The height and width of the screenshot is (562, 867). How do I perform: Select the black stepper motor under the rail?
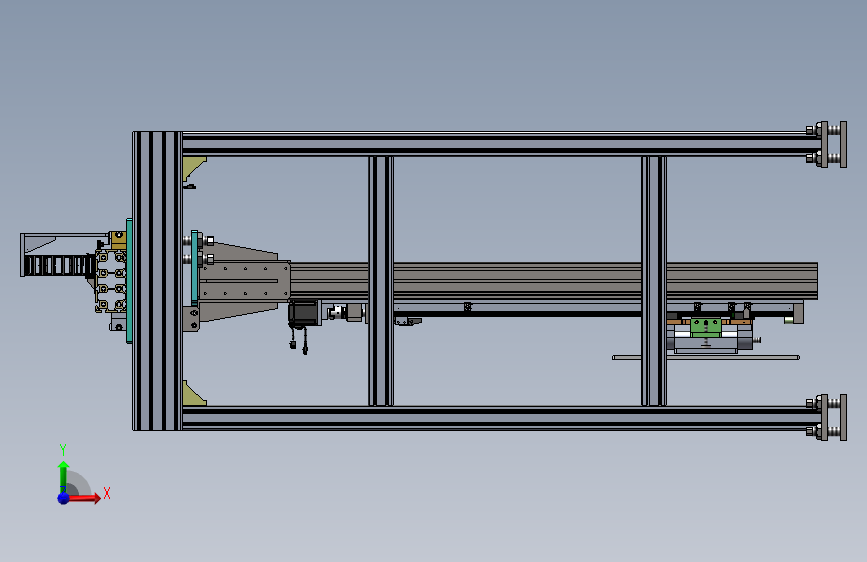(x=304, y=314)
